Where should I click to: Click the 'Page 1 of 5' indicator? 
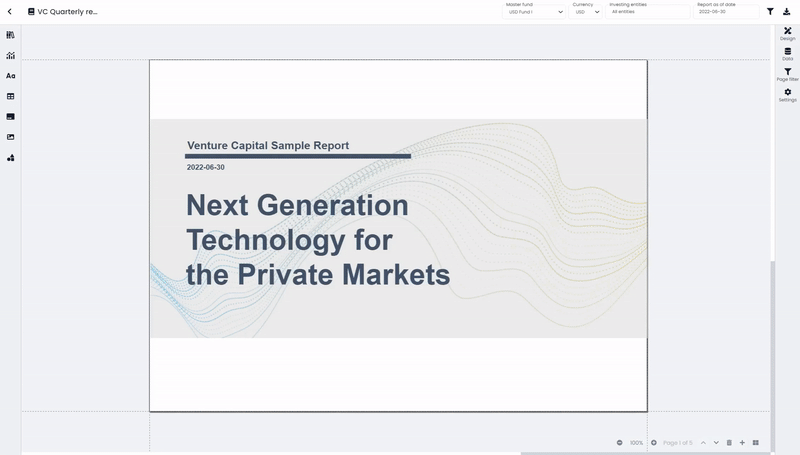(678, 443)
